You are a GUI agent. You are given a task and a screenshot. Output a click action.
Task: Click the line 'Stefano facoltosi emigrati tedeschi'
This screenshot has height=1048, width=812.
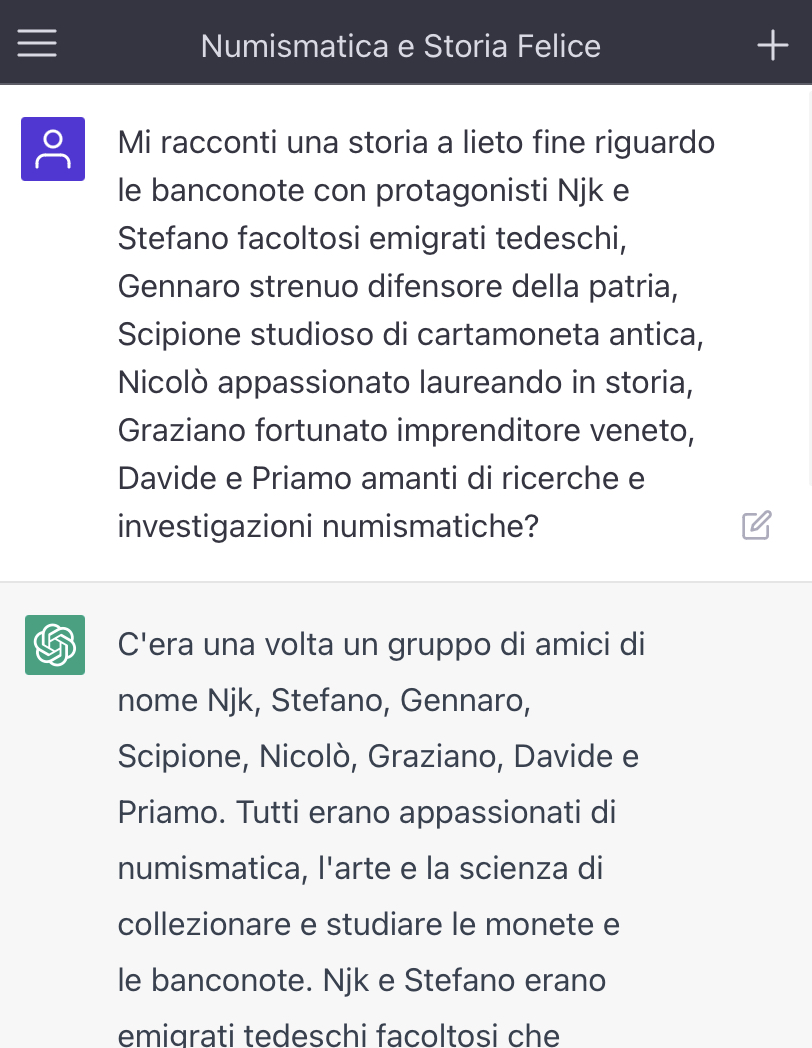point(372,238)
